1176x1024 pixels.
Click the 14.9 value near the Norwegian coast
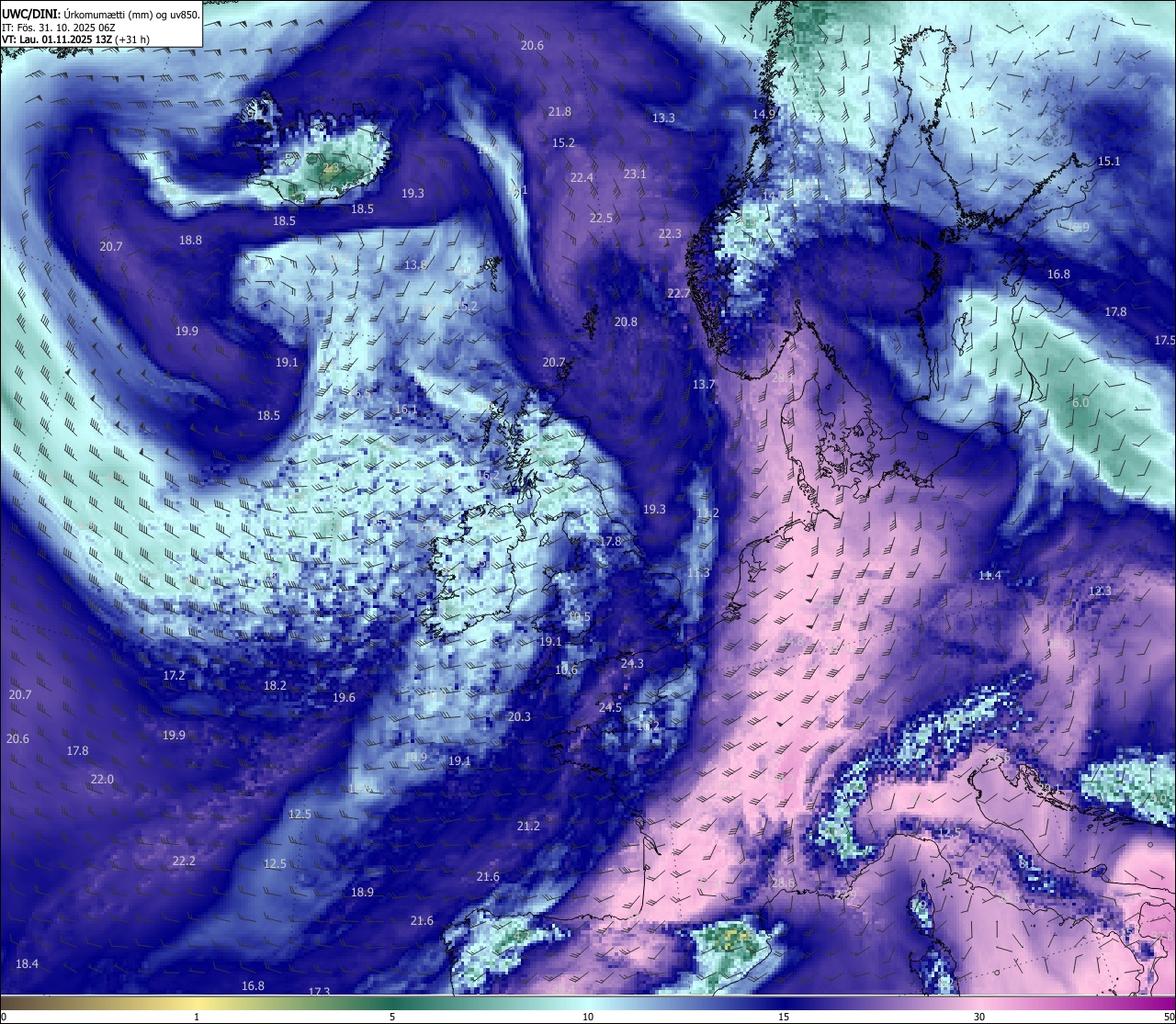coord(763,114)
